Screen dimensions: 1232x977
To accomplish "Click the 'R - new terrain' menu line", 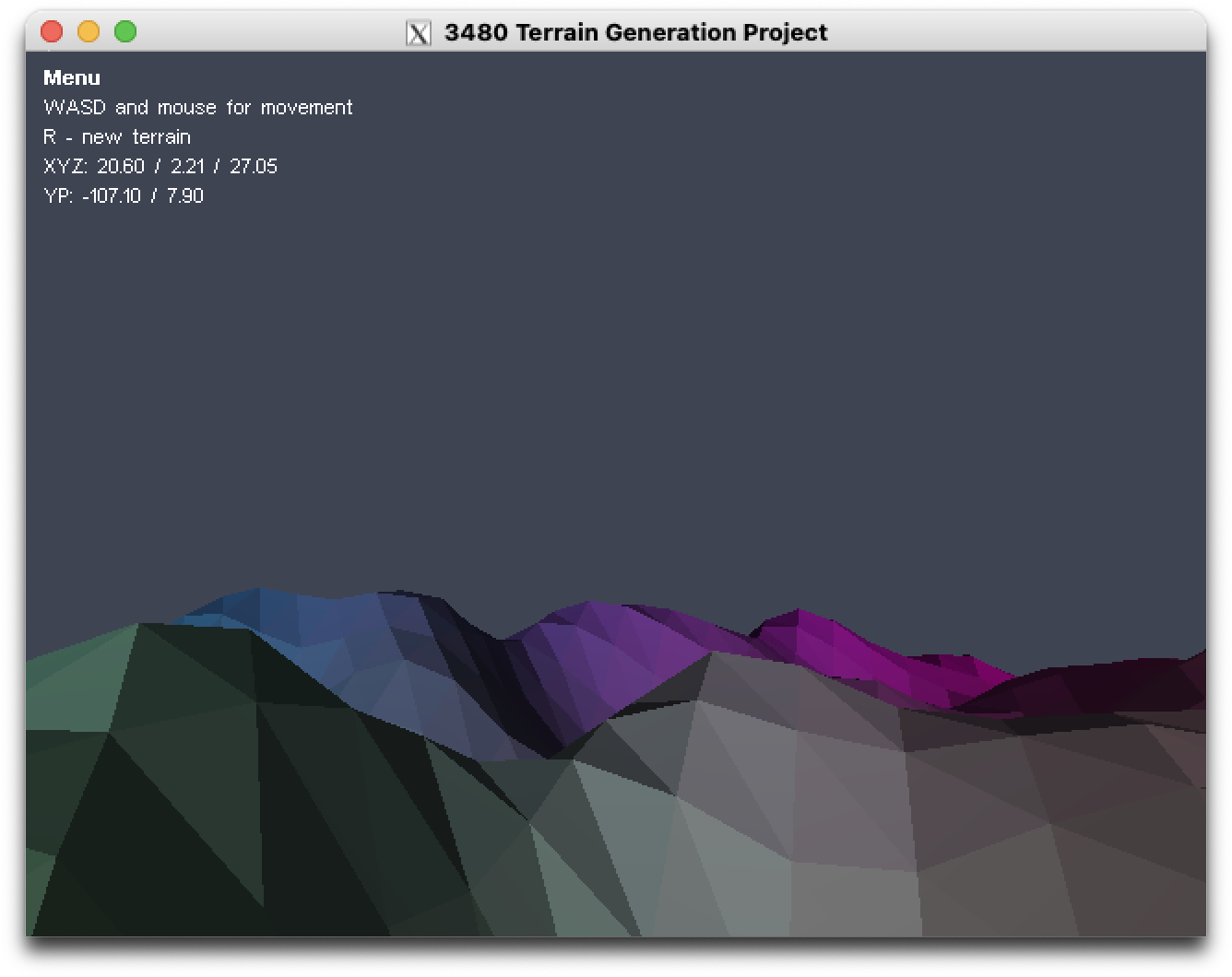I will pyautogui.click(x=117, y=137).
